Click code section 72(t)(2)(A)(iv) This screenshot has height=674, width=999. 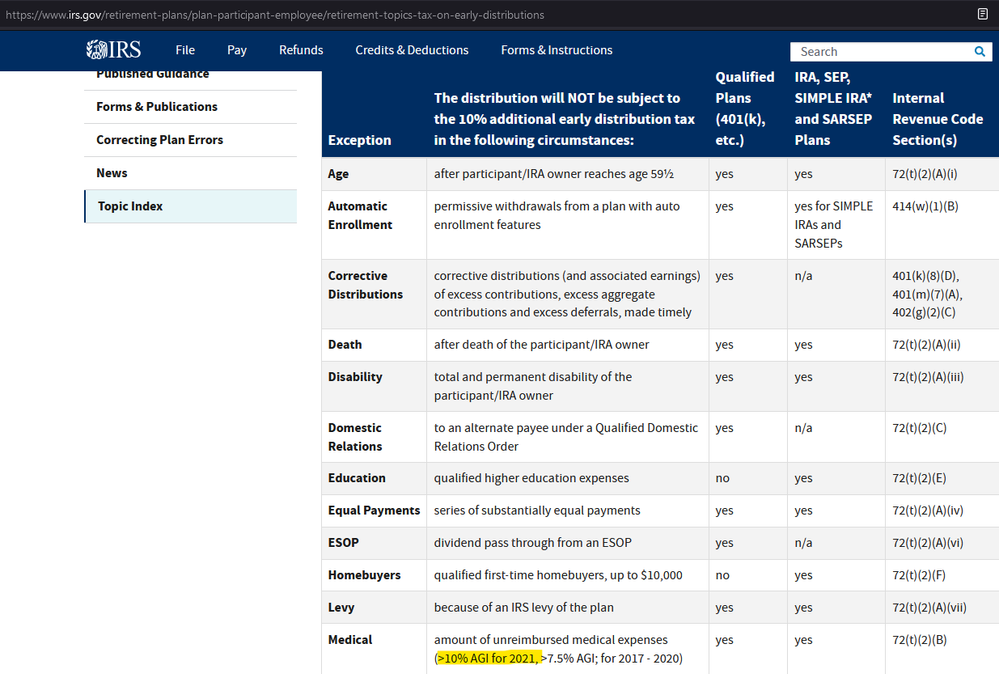click(928, 510)
